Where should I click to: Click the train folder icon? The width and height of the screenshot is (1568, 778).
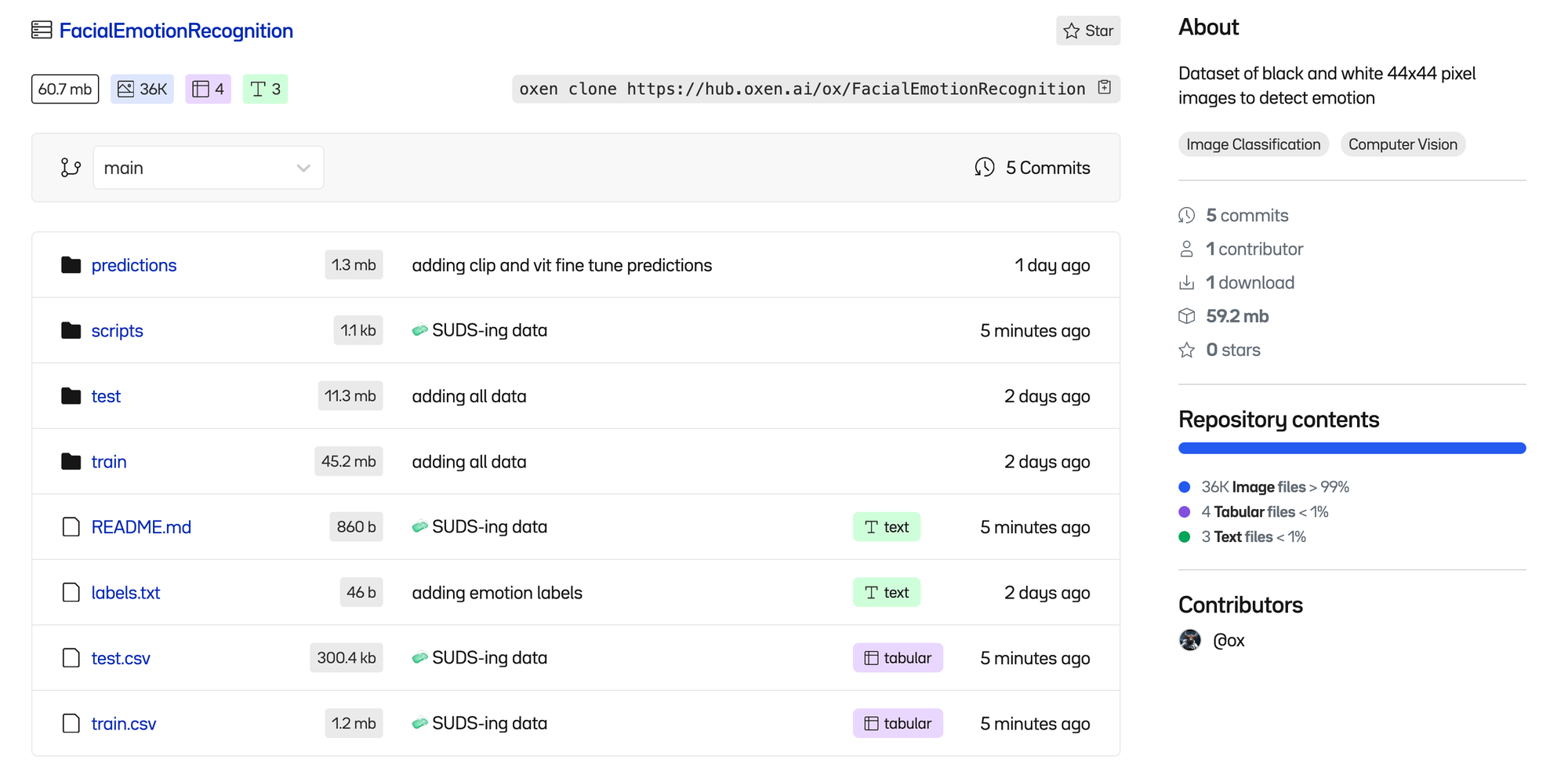(x=71, y=461)
